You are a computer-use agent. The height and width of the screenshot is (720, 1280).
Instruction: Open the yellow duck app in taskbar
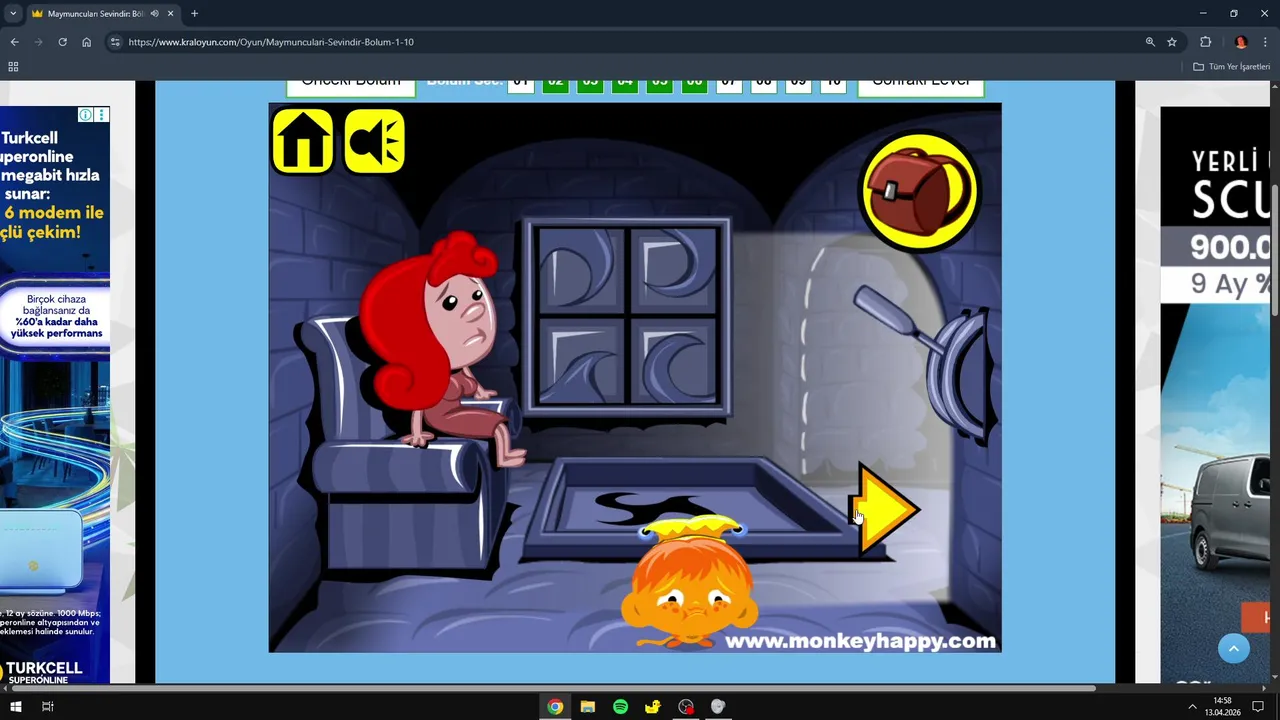pyautogui.click(x=653, y=706)
